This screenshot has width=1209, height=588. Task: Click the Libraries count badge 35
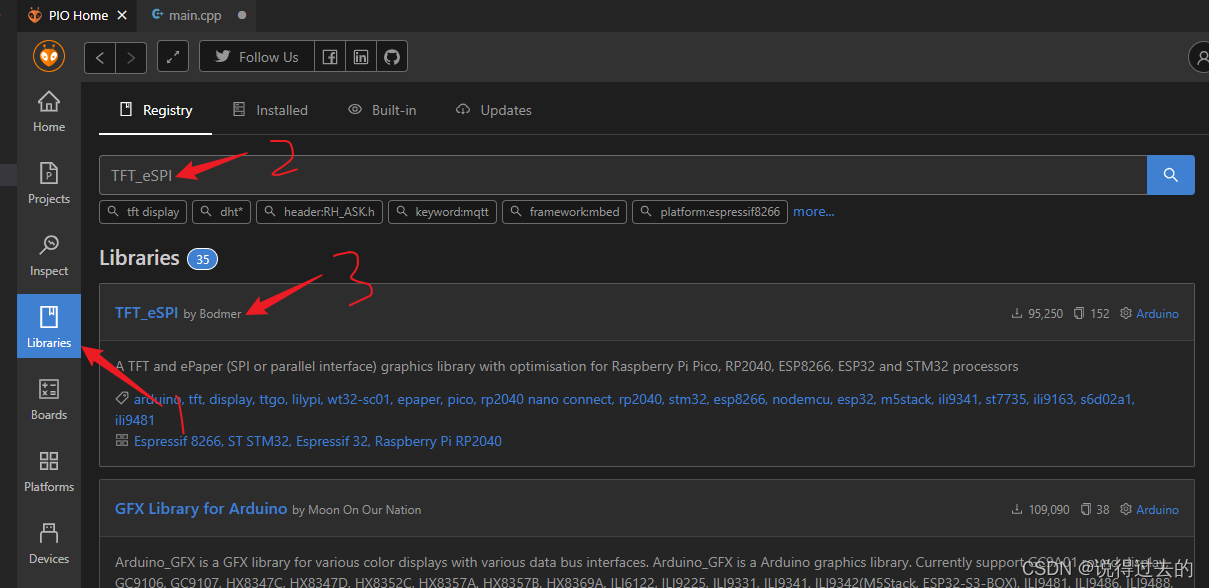point(202,259)
